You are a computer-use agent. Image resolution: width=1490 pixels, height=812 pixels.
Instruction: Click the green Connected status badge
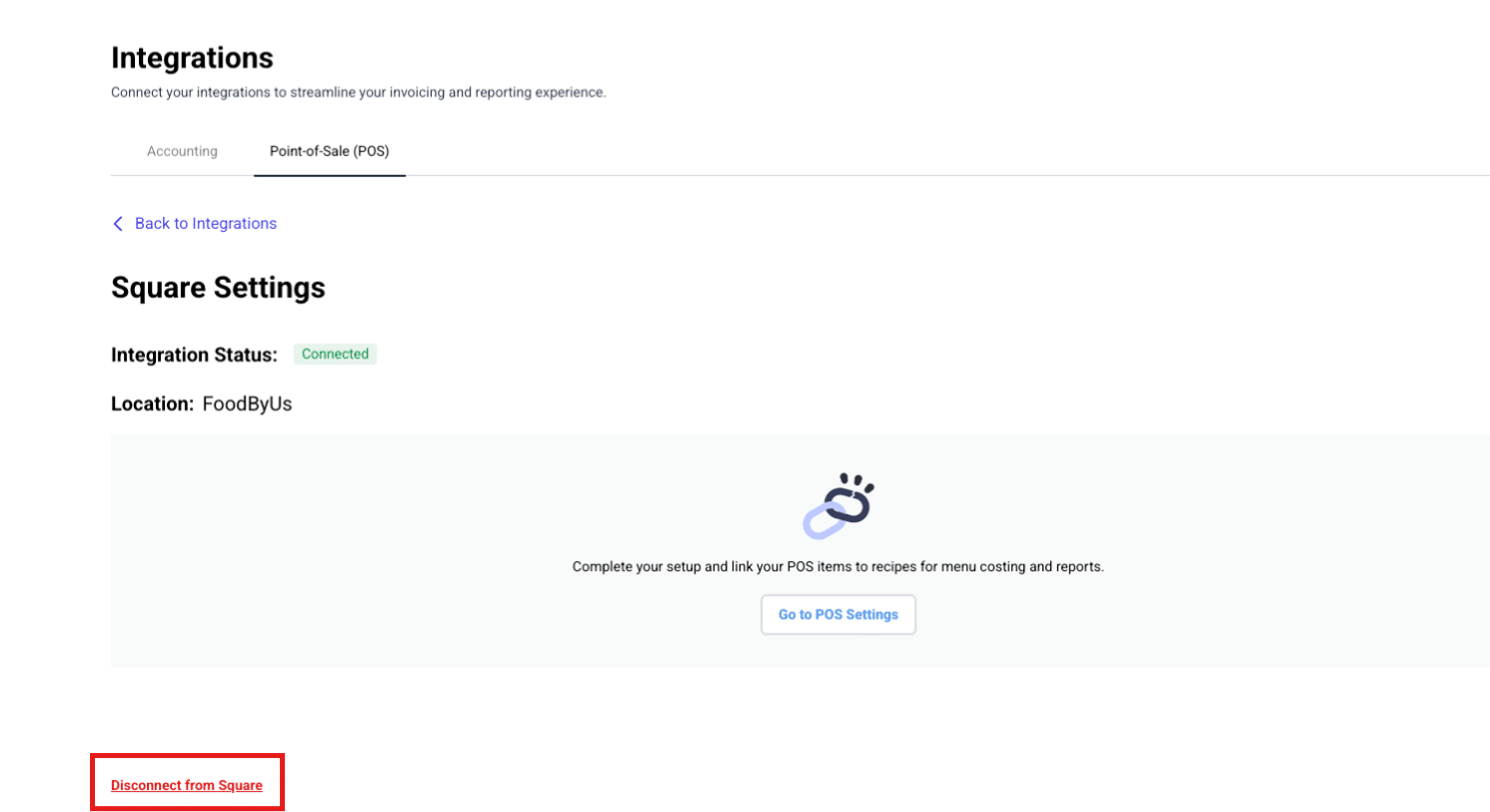tap(335, 354)
